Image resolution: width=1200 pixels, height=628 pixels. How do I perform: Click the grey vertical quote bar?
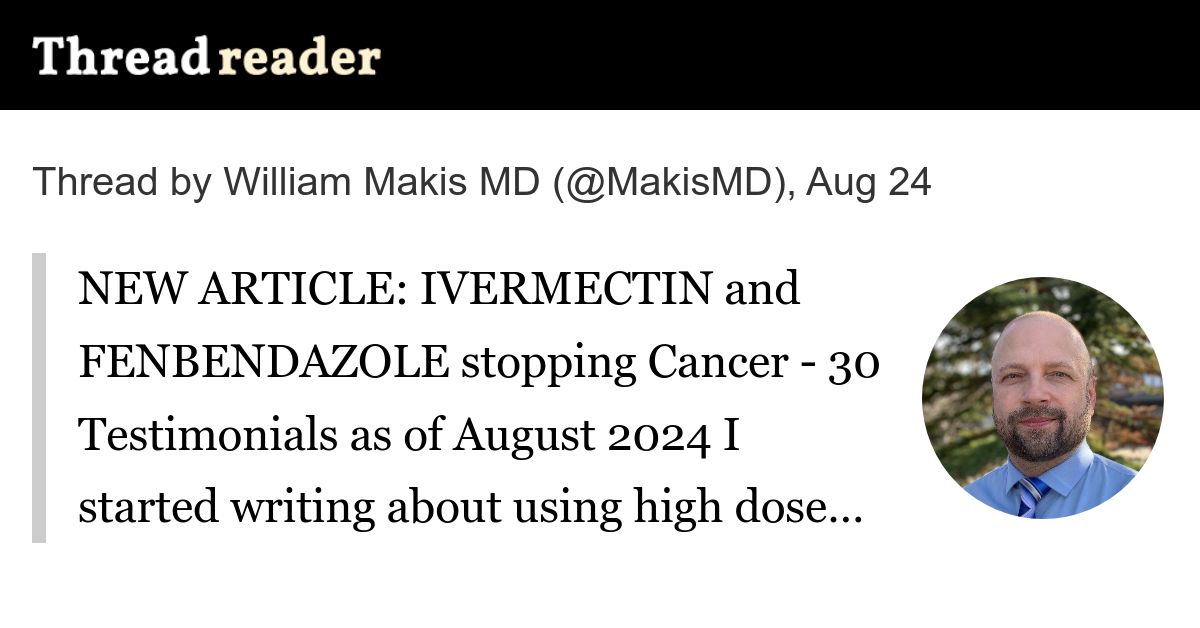pyautogui.click(x=39, y=398)
